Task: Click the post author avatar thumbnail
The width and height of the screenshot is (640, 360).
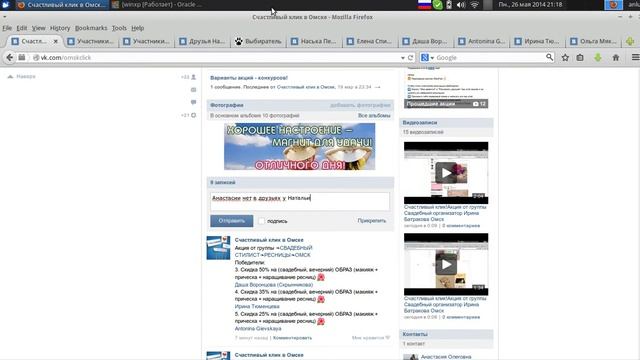Action: click(218, 248)
